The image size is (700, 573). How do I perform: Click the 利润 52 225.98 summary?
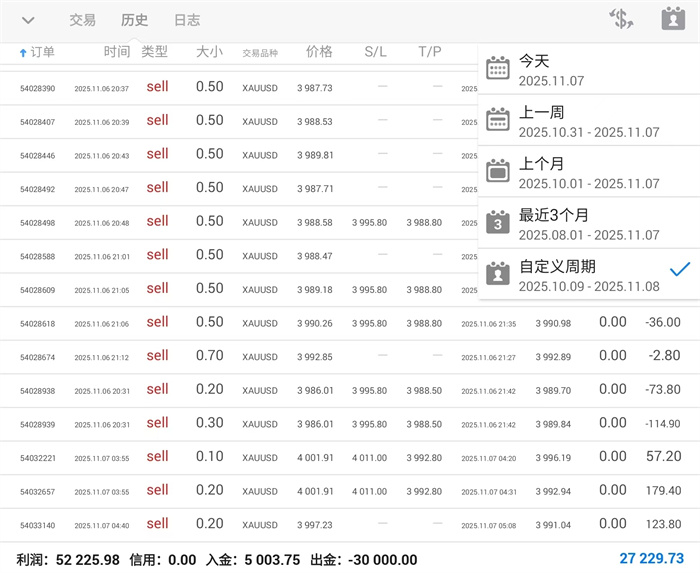(x=68, y=560)
